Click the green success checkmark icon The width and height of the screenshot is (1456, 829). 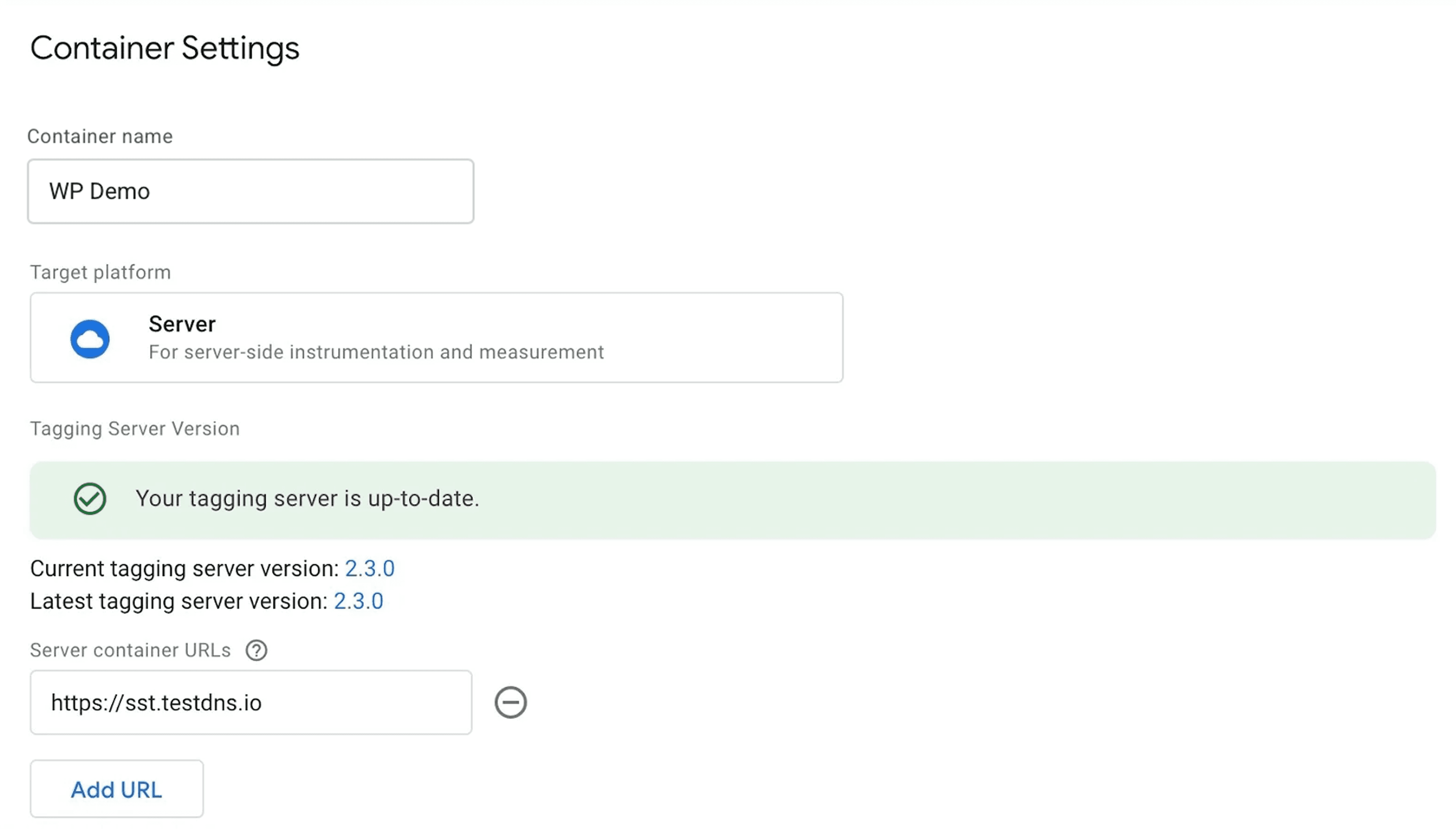pyautogui.click(x=90, y=499)
